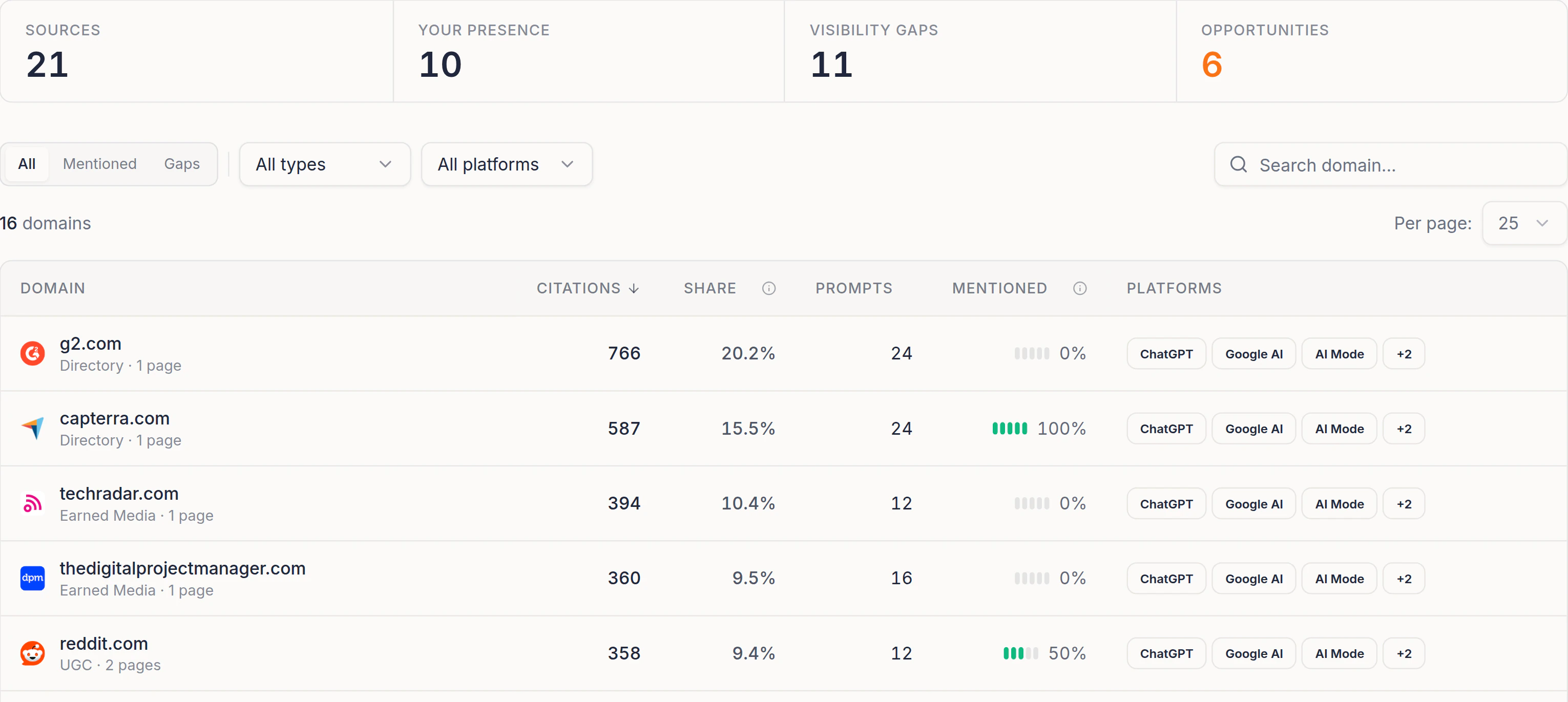Image resolution: width=1568 pixels, height=702 pixels.
Task: Click the sort arrow next to CITATIONS
Action: (x=634, y=288)
